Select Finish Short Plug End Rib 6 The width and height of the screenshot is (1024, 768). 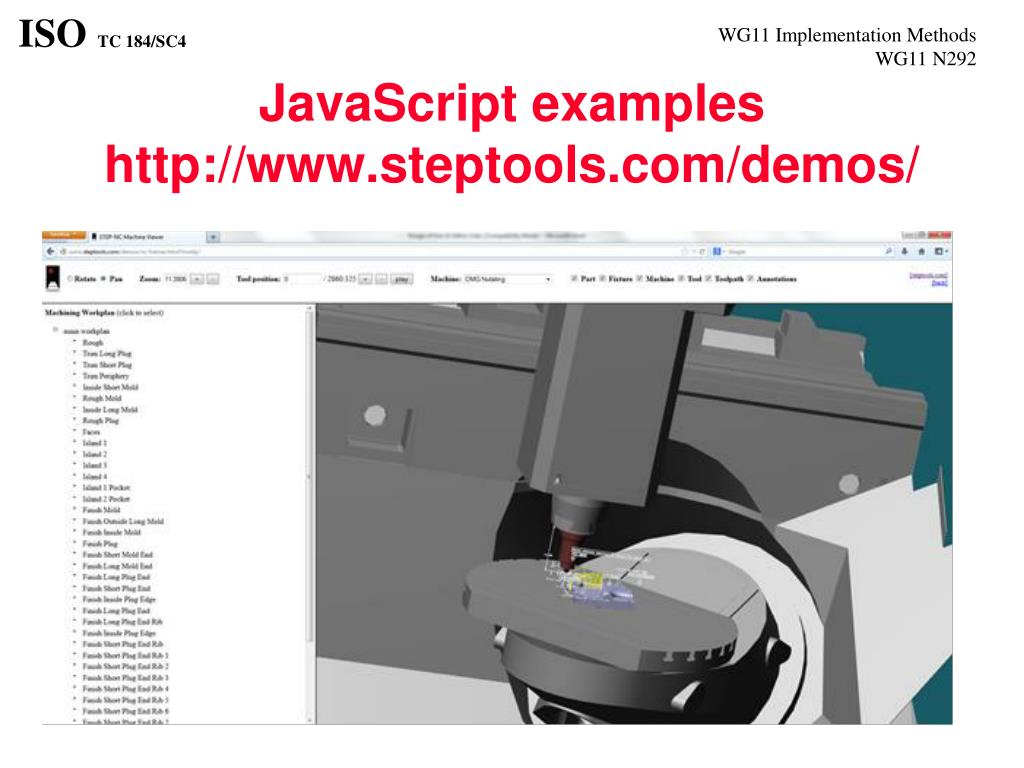[125, 711]
